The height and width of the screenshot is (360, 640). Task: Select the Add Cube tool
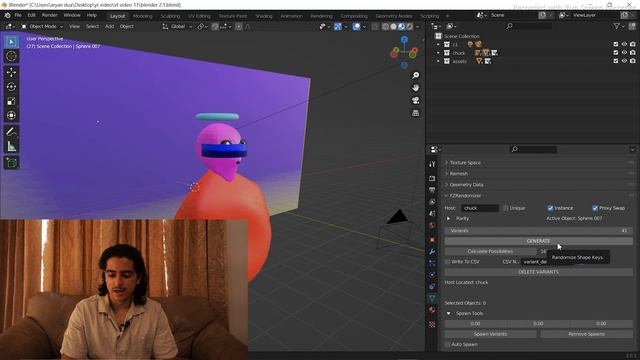click(11, 162)
